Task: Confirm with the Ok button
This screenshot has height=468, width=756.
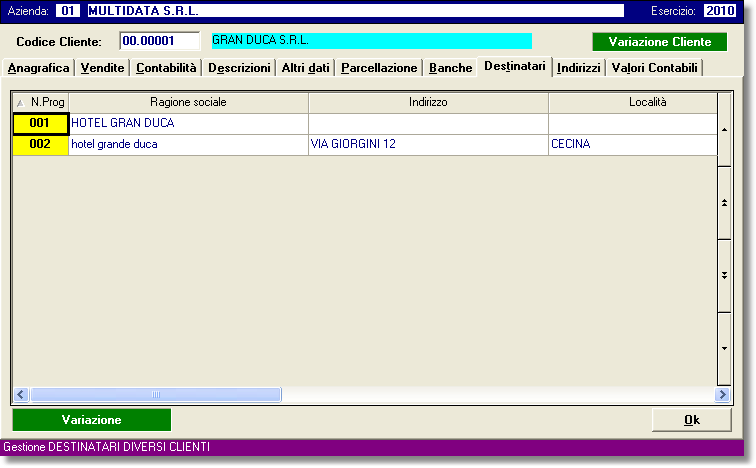Action: 692,420
